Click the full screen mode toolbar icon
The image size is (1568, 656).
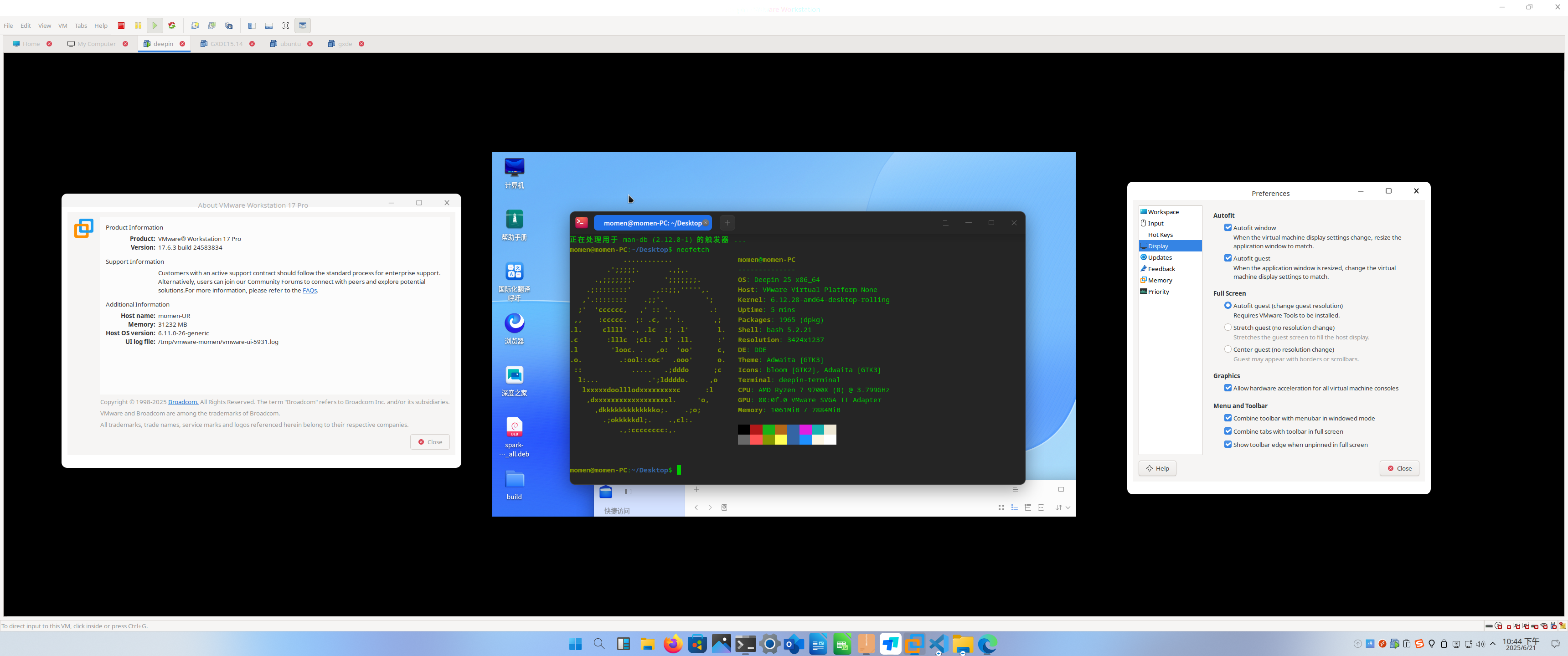pyautogui.click(x=285, y=26)
